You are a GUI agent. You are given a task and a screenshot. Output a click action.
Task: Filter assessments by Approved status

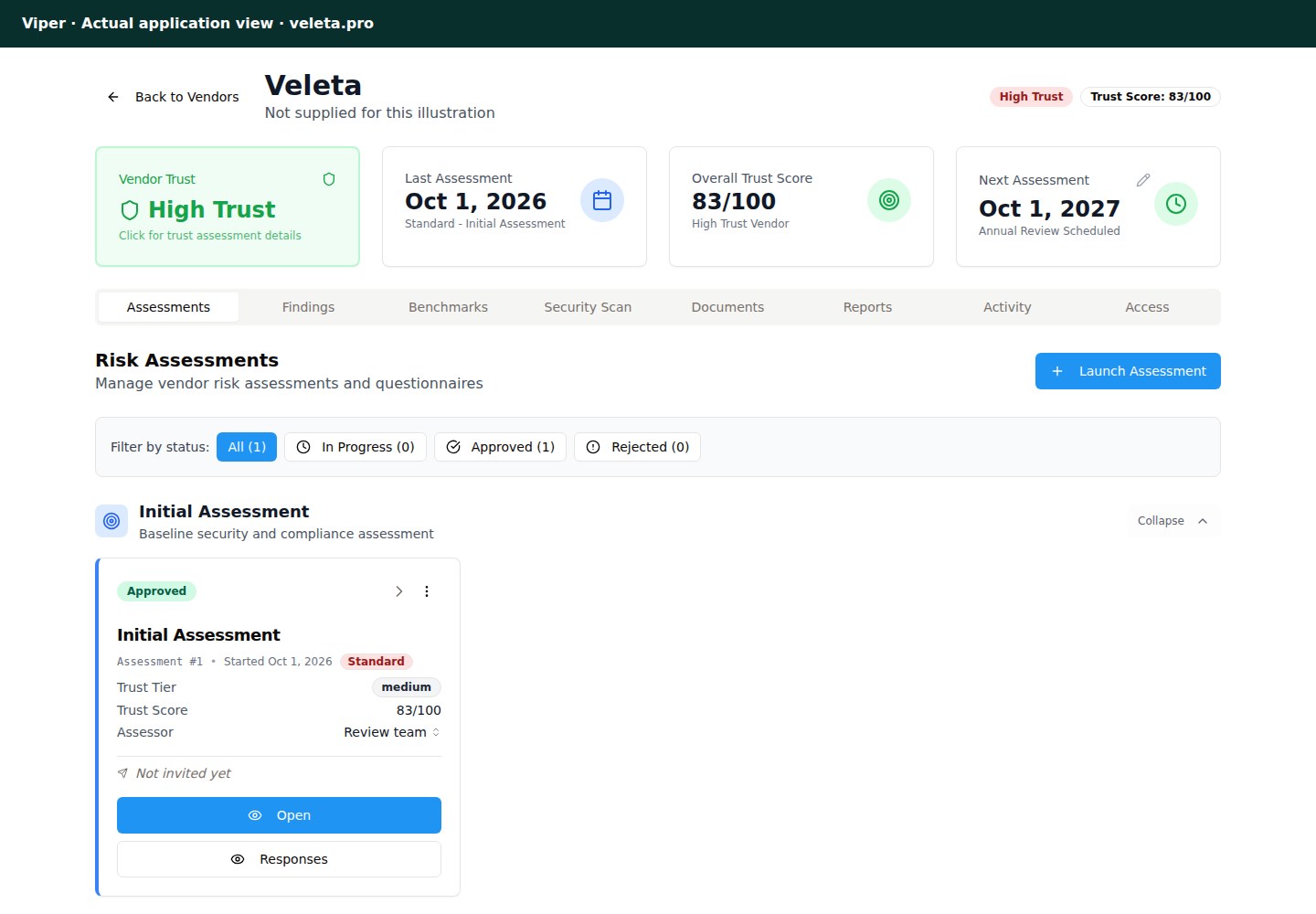[x=501, y=447]
